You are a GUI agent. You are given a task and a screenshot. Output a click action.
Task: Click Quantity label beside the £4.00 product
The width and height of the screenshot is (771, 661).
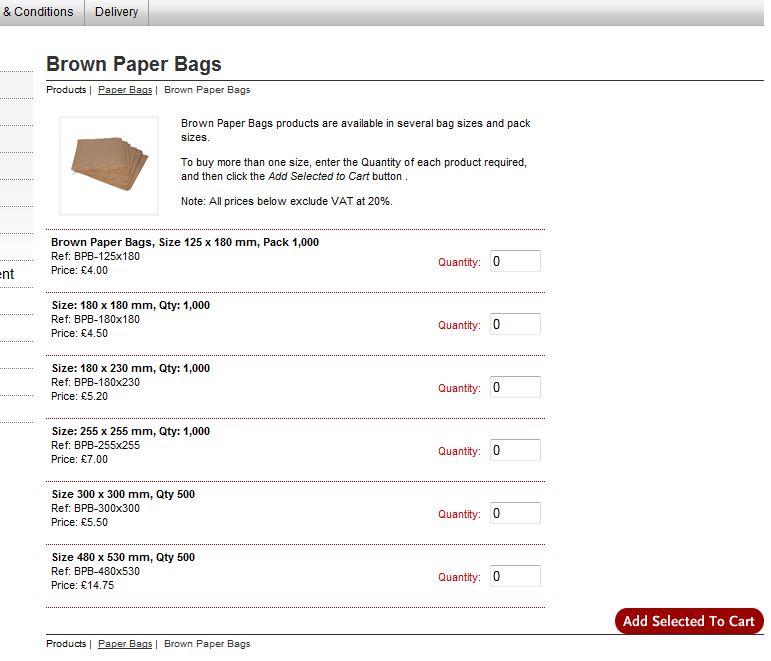click(459, 263)
